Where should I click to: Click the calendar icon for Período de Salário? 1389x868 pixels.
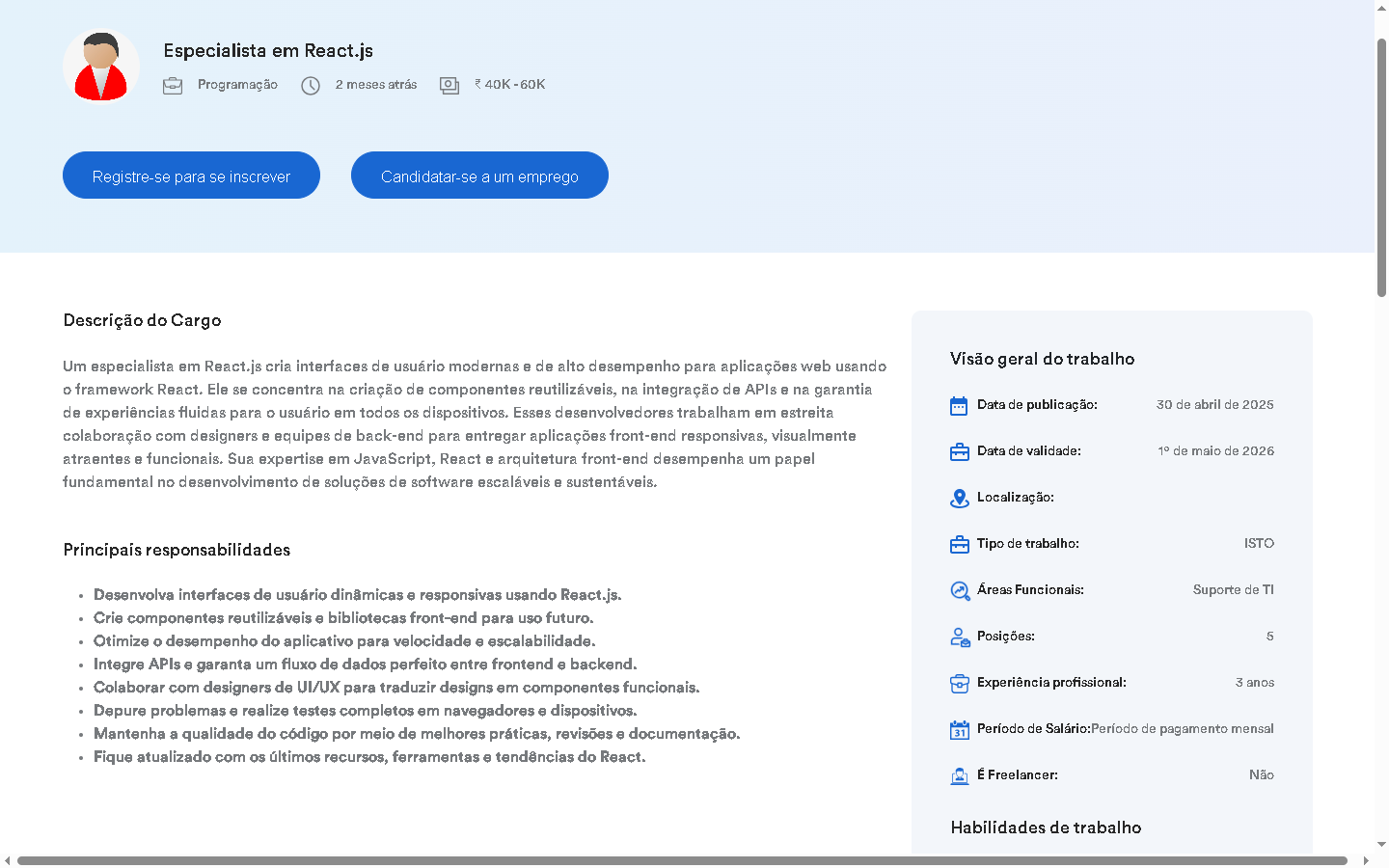click(959, 730)
